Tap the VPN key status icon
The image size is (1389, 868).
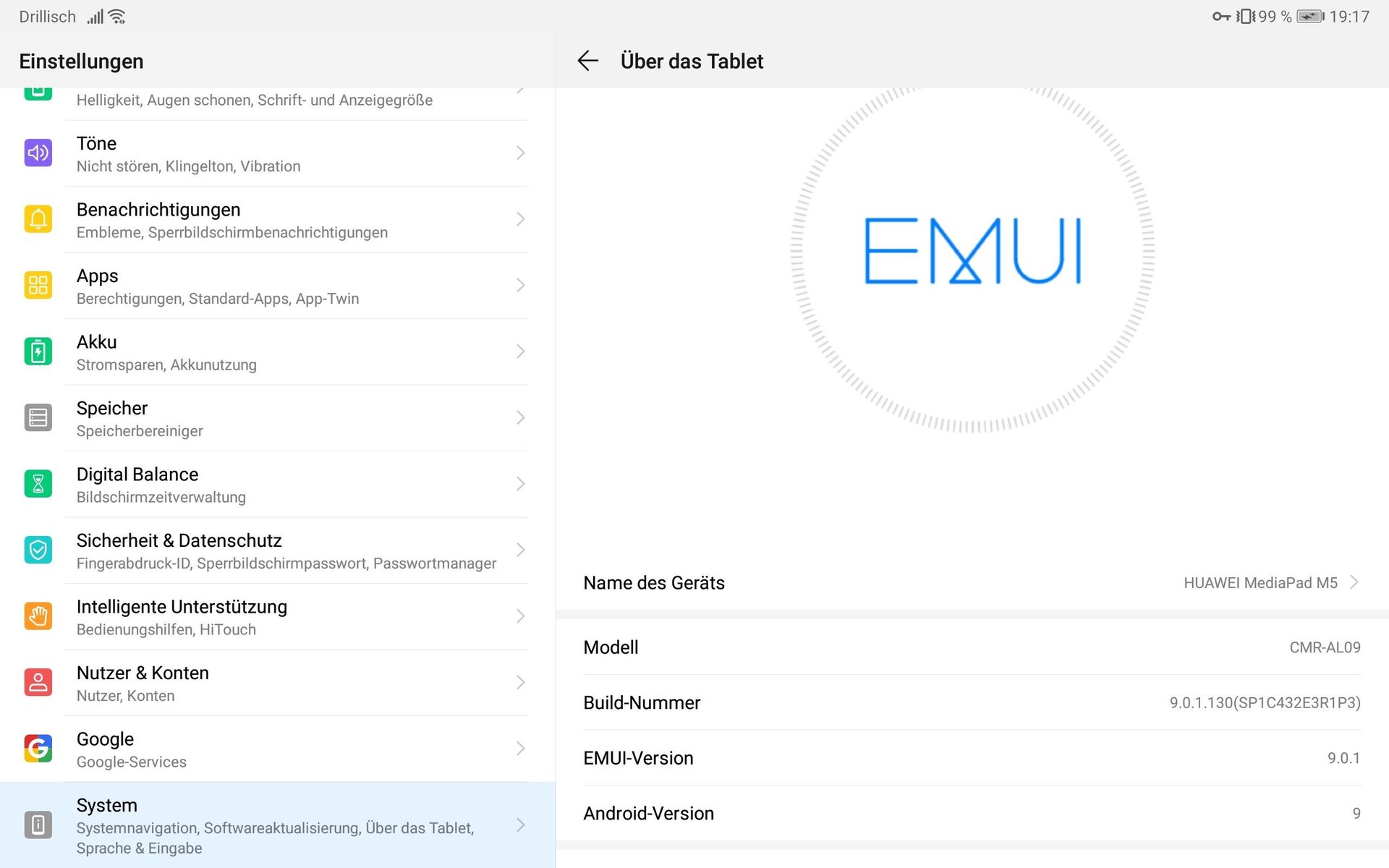pyautogui.click(x=1221, y=17)
